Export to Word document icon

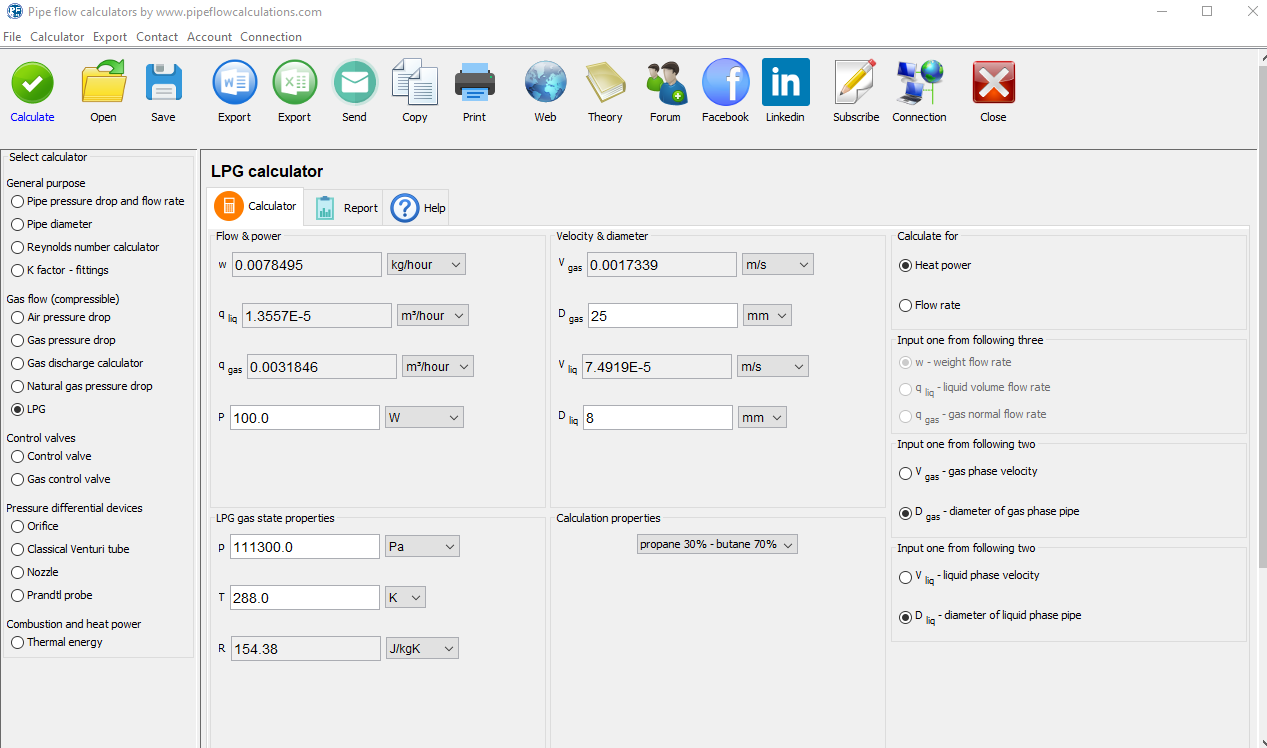pyautogui.click(x=234, y=83)
